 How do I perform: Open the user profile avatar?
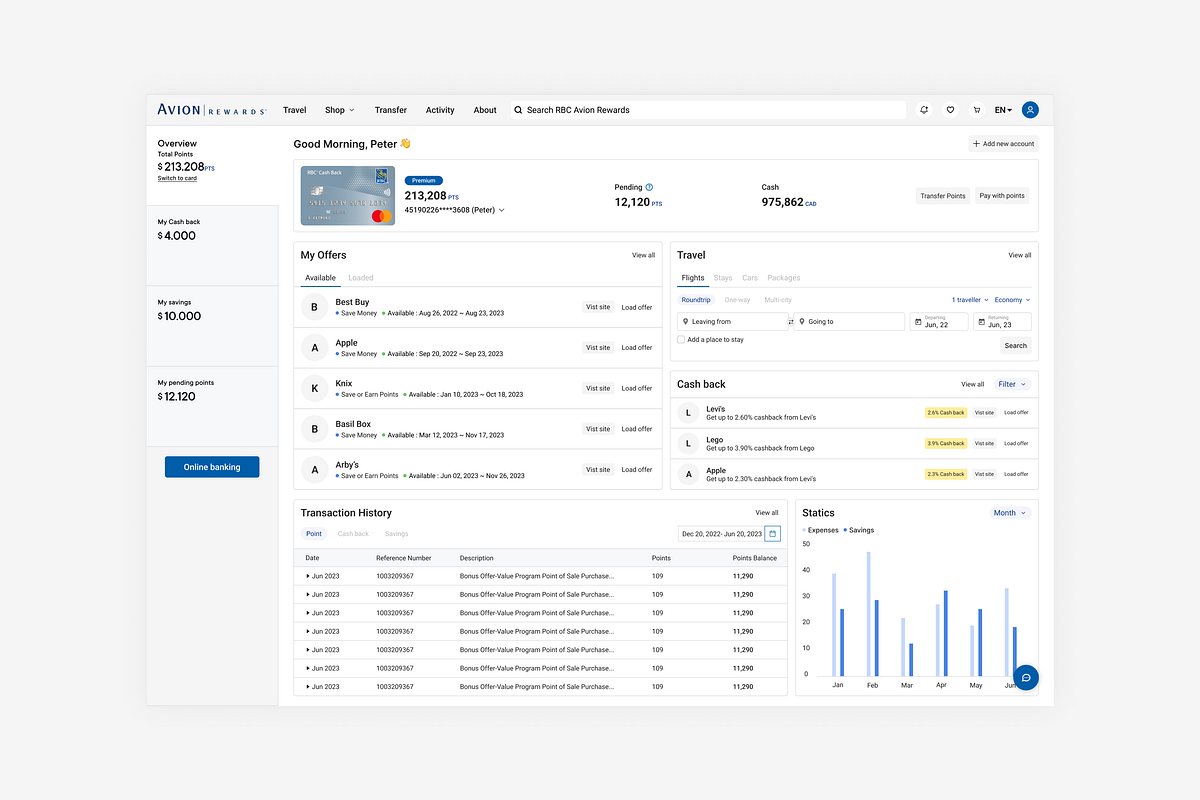click(x=1030, y=110)
